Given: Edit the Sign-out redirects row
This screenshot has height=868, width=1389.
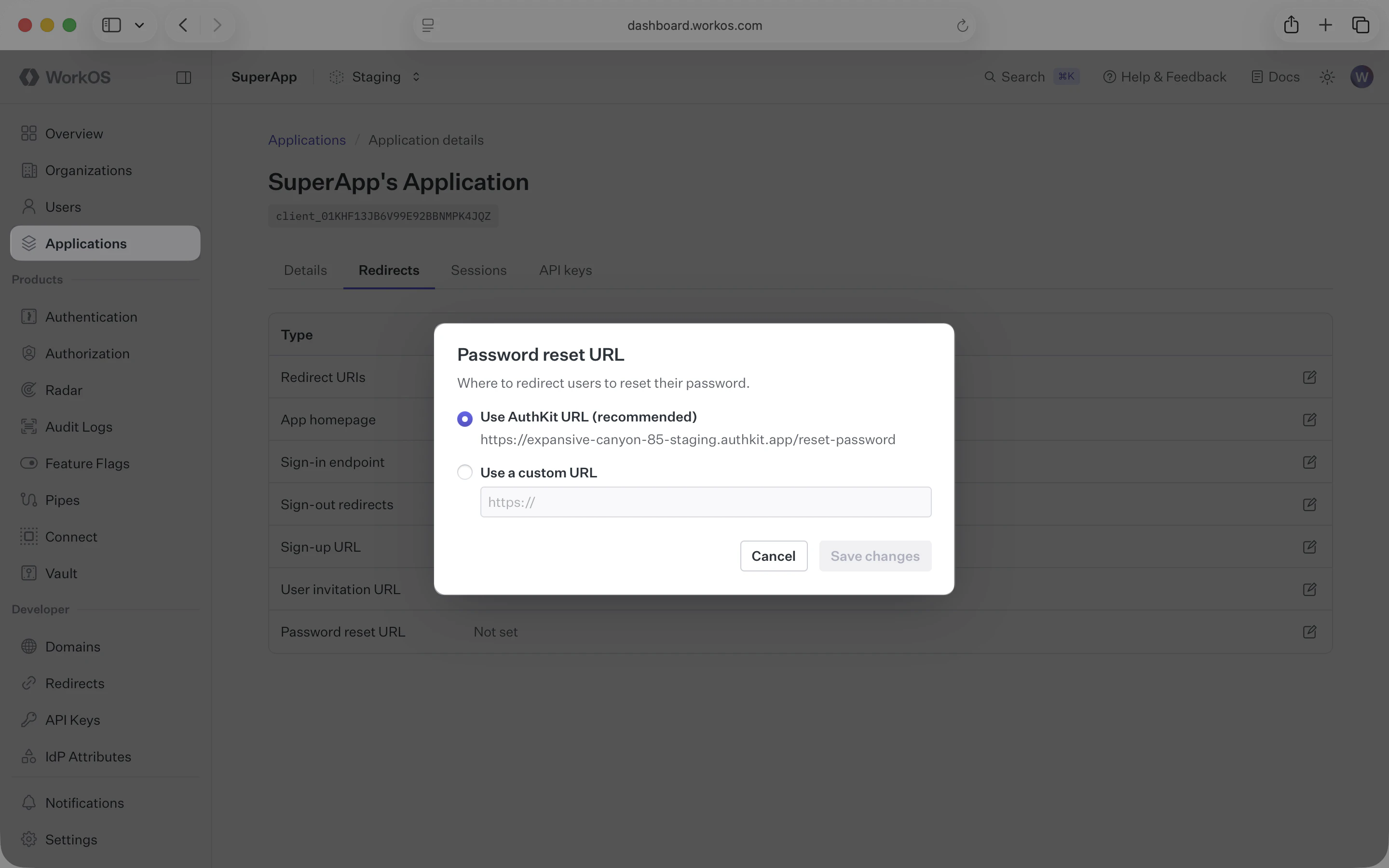Looking at the screenshot, I should pyautogui.click(x=1309, y=504).
